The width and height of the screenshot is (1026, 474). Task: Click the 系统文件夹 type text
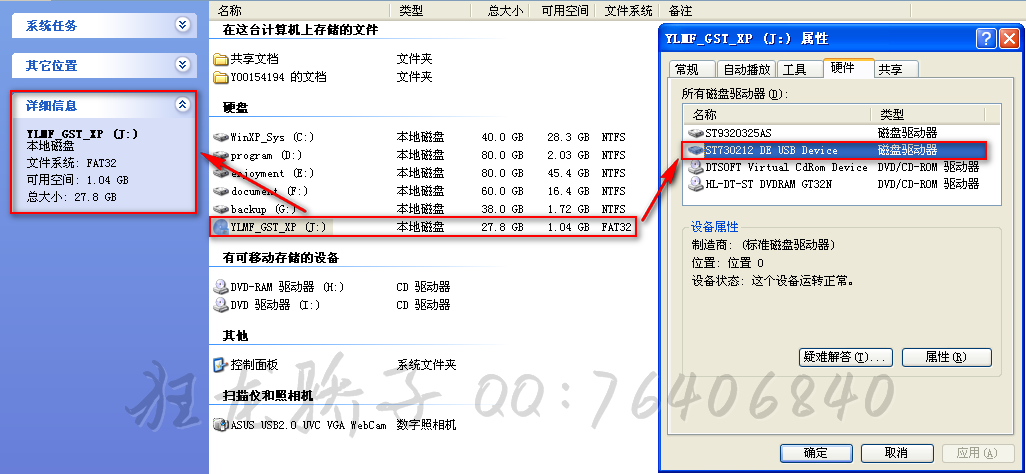427,365
